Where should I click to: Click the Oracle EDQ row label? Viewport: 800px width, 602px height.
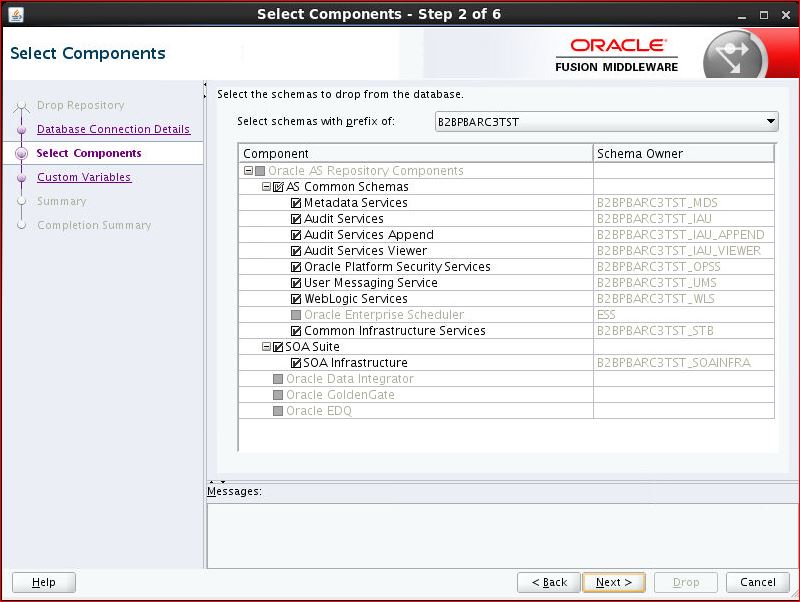319,411
